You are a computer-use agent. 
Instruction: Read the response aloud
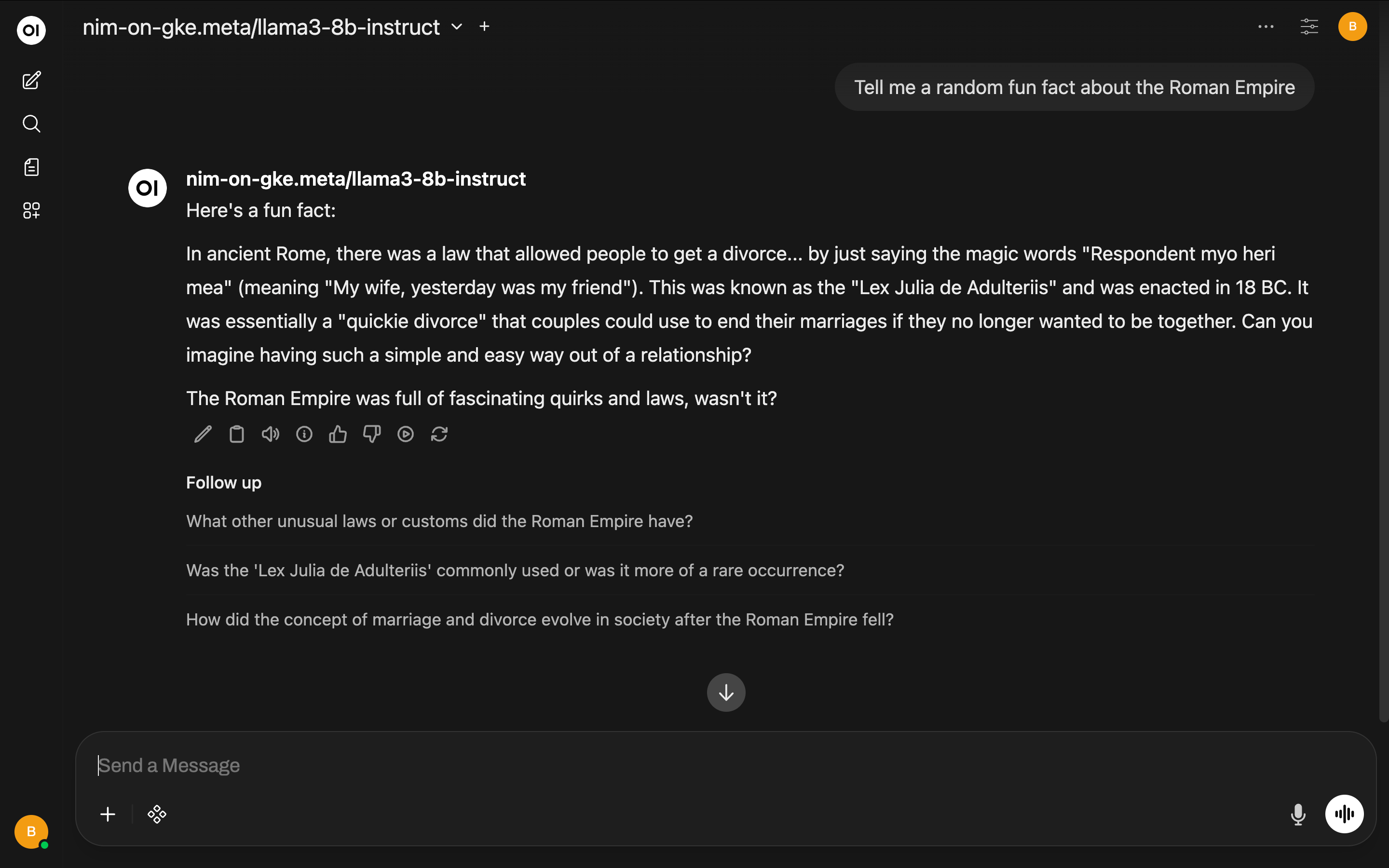[x=270, y=434]
